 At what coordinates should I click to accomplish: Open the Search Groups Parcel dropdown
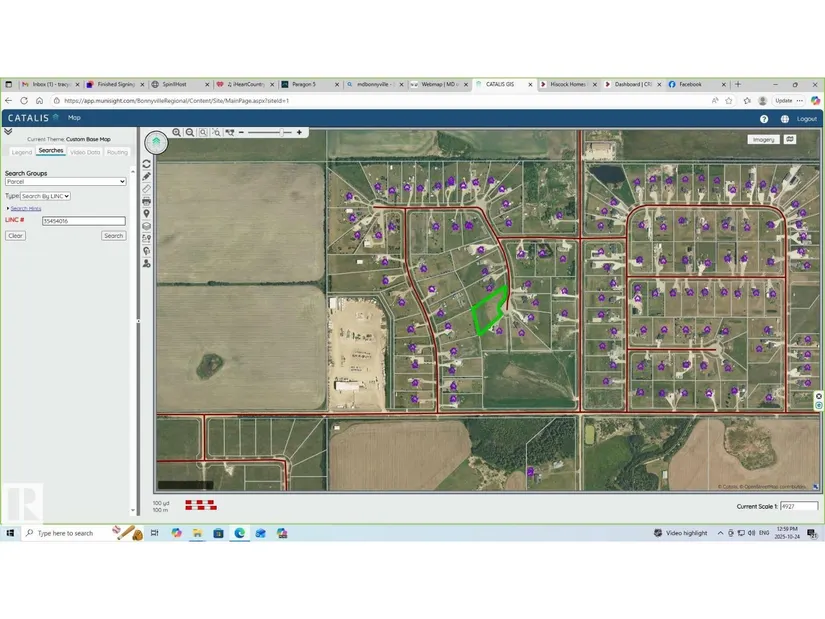[x=66, y=182]
